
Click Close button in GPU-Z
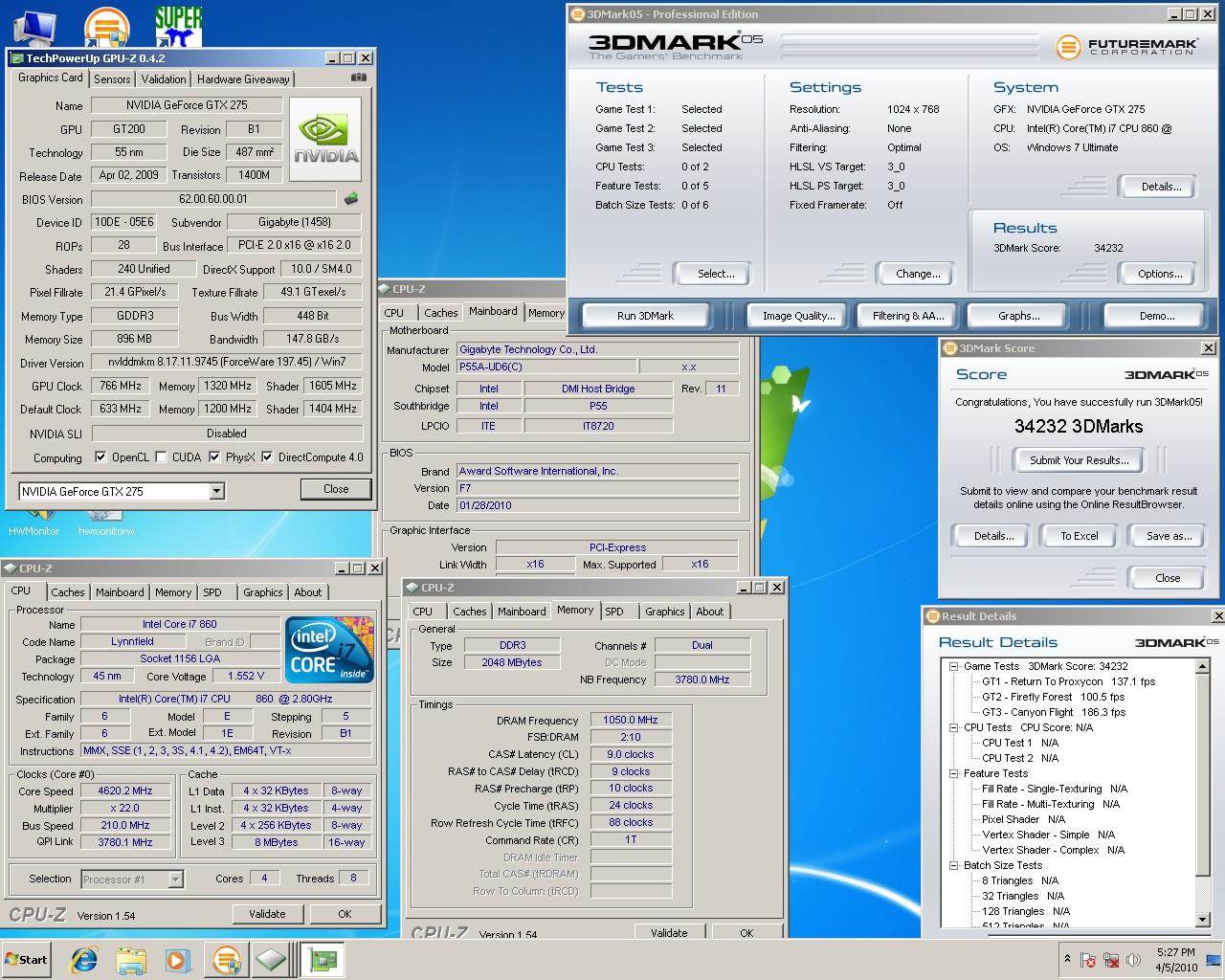pos(336,489)
